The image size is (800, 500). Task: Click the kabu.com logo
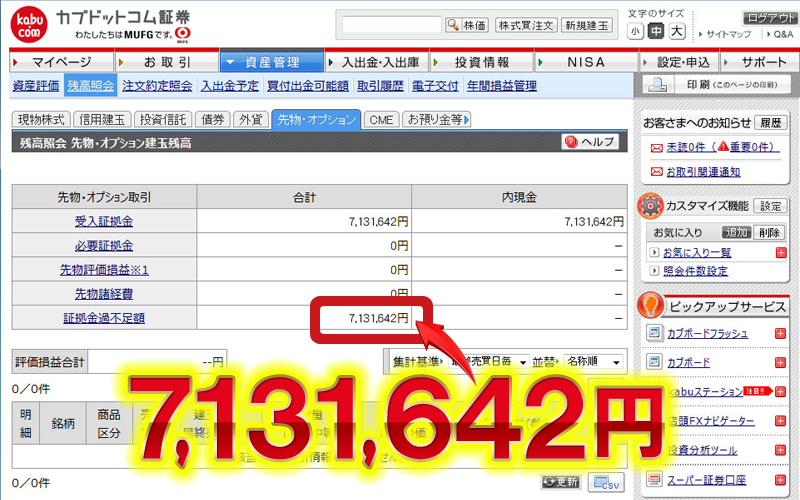coord(31,25)
